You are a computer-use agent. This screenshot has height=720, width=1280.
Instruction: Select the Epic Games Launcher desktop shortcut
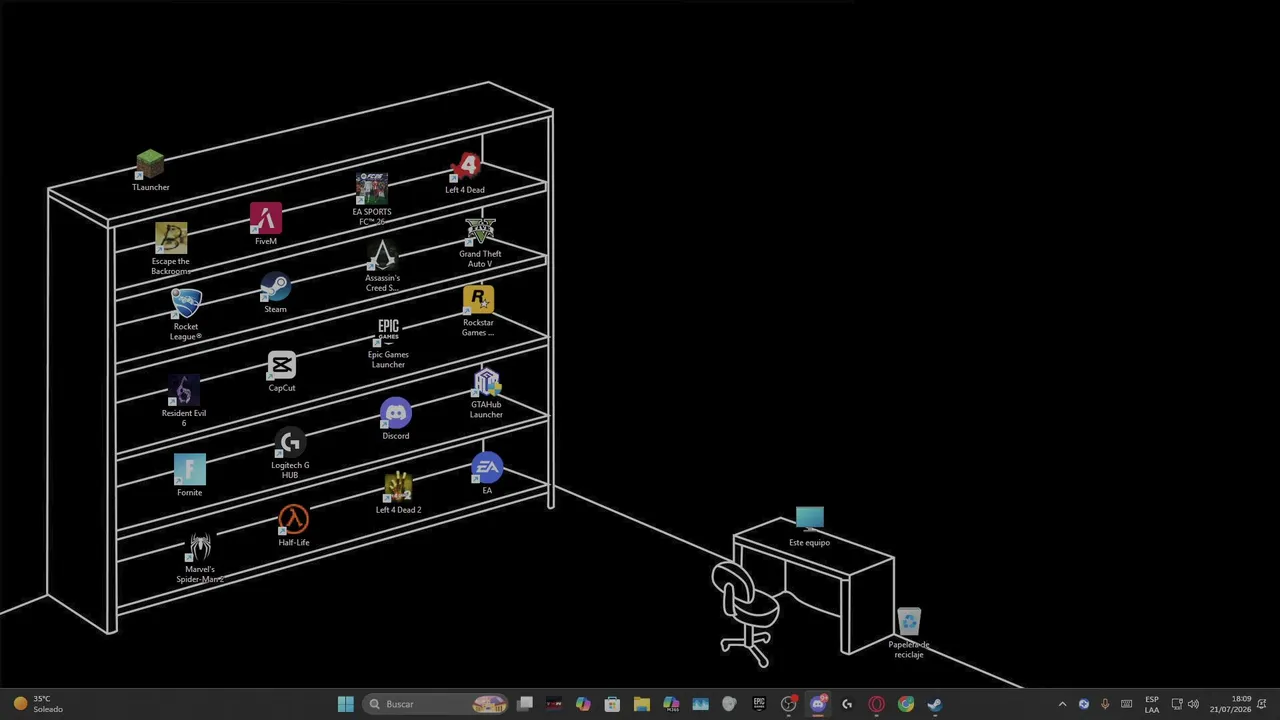tap(388, 343)
